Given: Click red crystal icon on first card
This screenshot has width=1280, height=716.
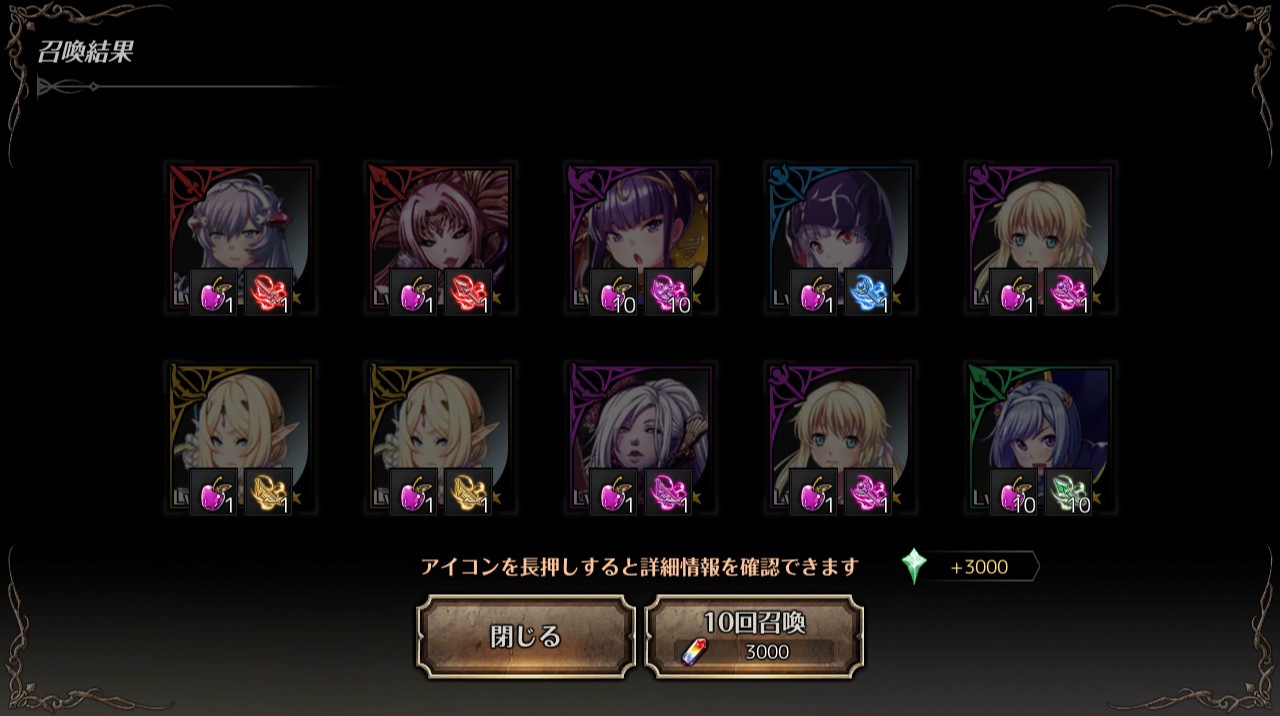Looking at the screenshot, I should click(268, 293).
